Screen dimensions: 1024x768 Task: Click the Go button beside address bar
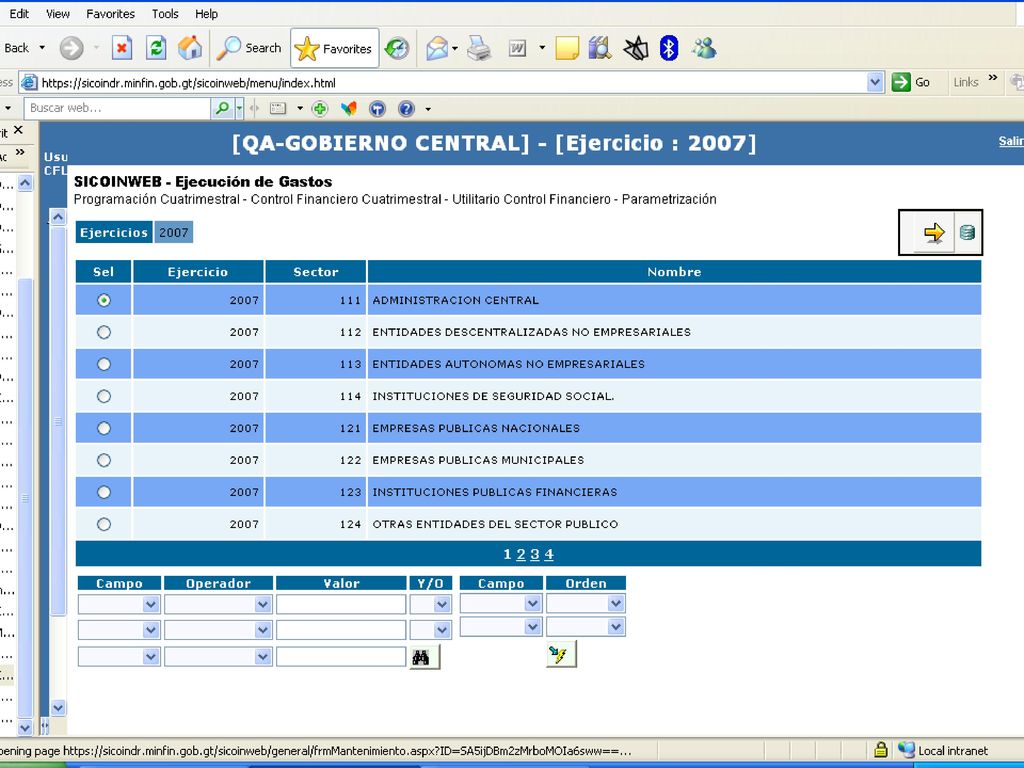[x=911, y=82]
